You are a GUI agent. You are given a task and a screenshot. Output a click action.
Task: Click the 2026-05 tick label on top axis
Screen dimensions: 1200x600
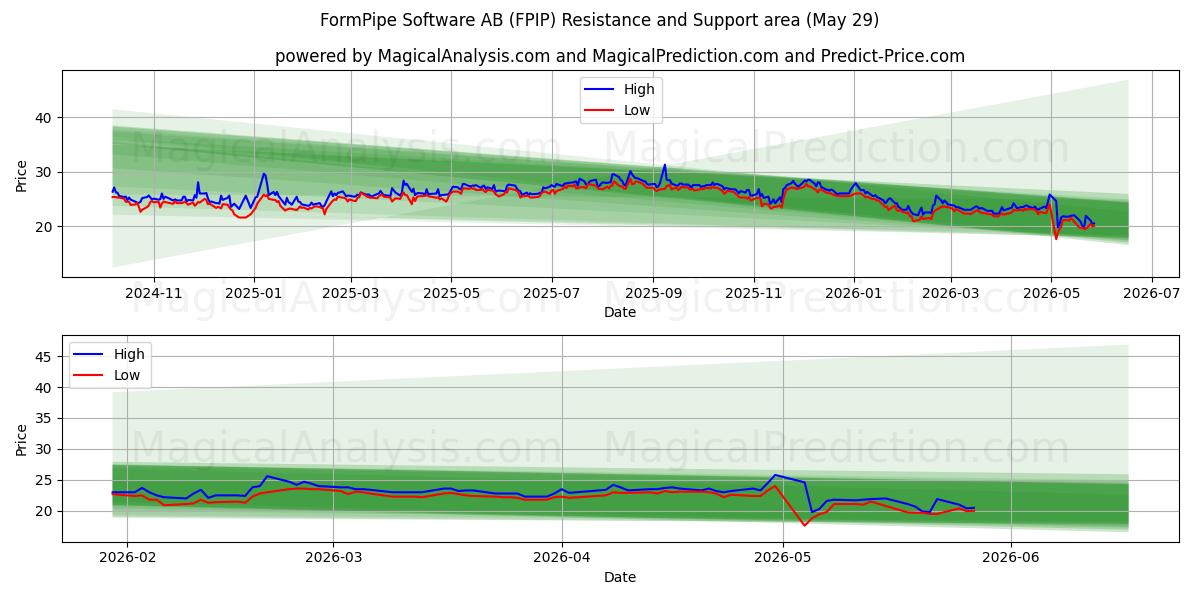(1051, 294)
